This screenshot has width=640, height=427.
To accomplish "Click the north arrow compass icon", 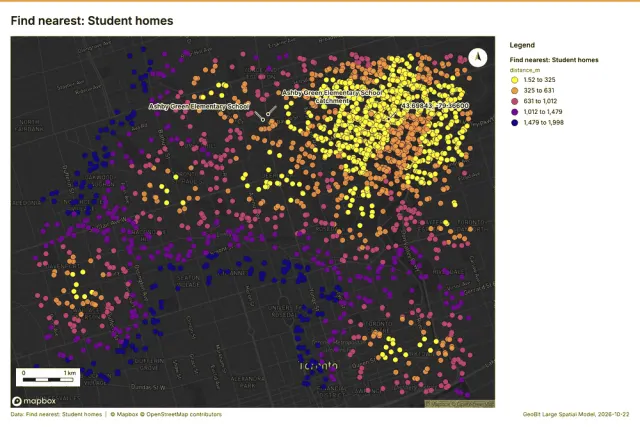I will click(478, 57).
